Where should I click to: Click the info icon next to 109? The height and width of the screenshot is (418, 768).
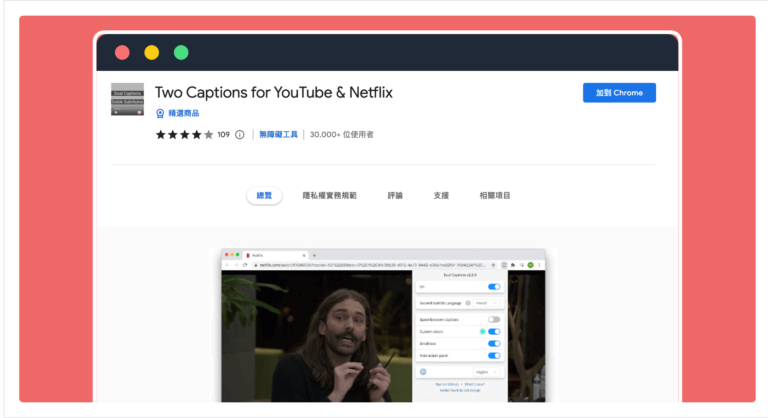[240, 135]
